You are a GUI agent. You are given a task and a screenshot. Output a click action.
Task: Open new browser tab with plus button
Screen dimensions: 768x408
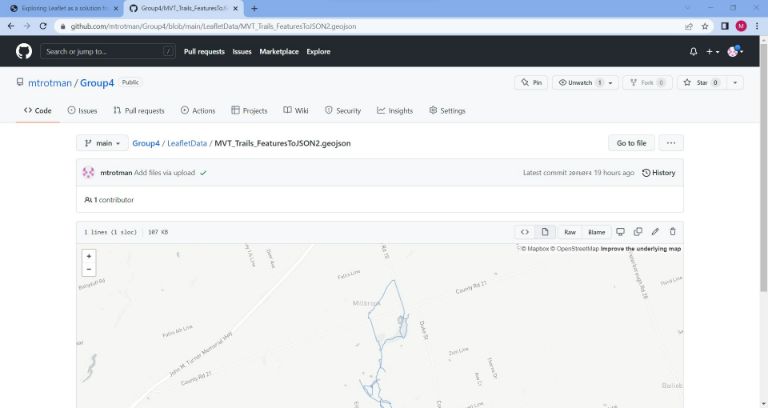(254, 8)
